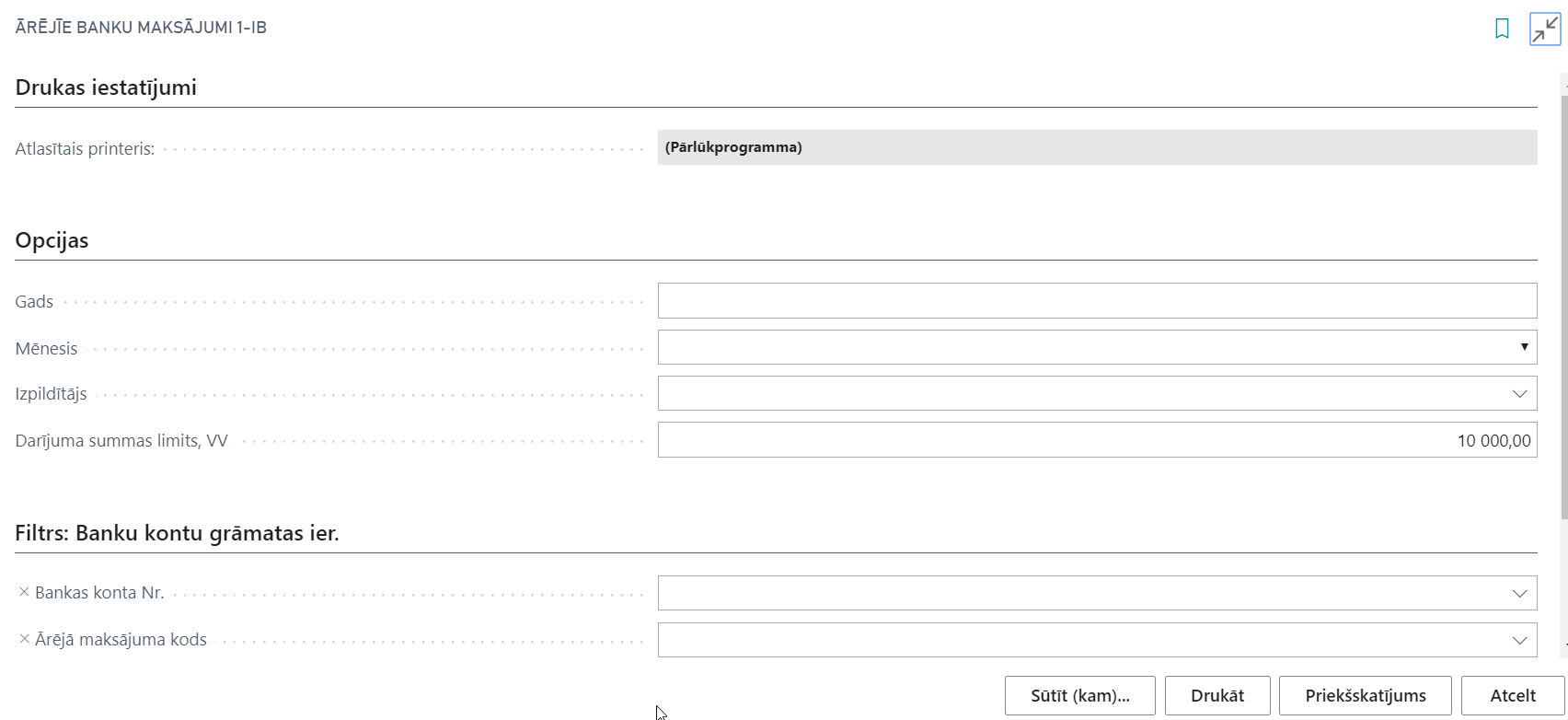This screenshot has height=720, width=1568.
Task: Click the Drukas iestatījumi section heading
Action: [x=106, y=87]
